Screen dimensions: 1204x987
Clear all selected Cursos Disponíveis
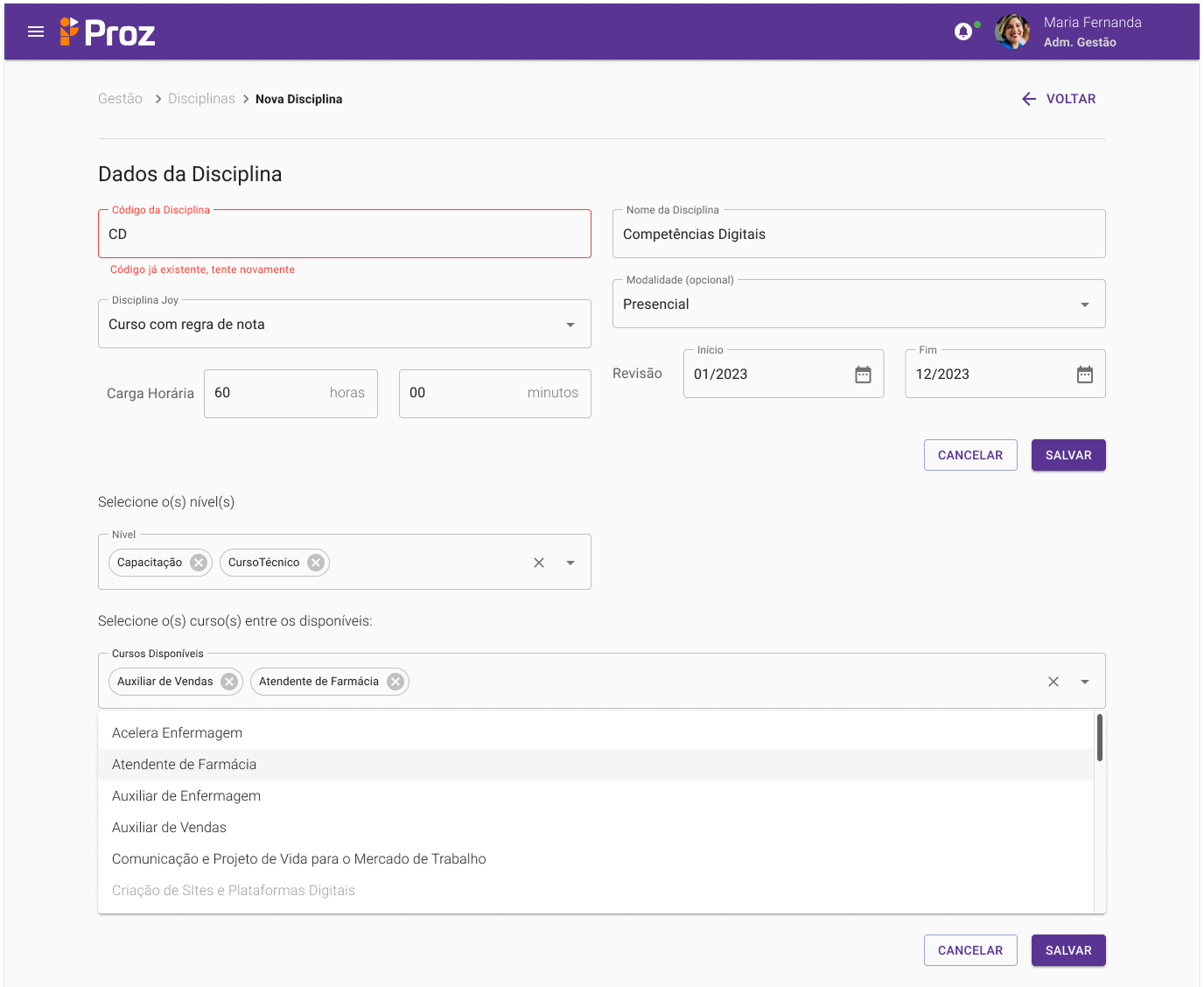(1053, 682)
